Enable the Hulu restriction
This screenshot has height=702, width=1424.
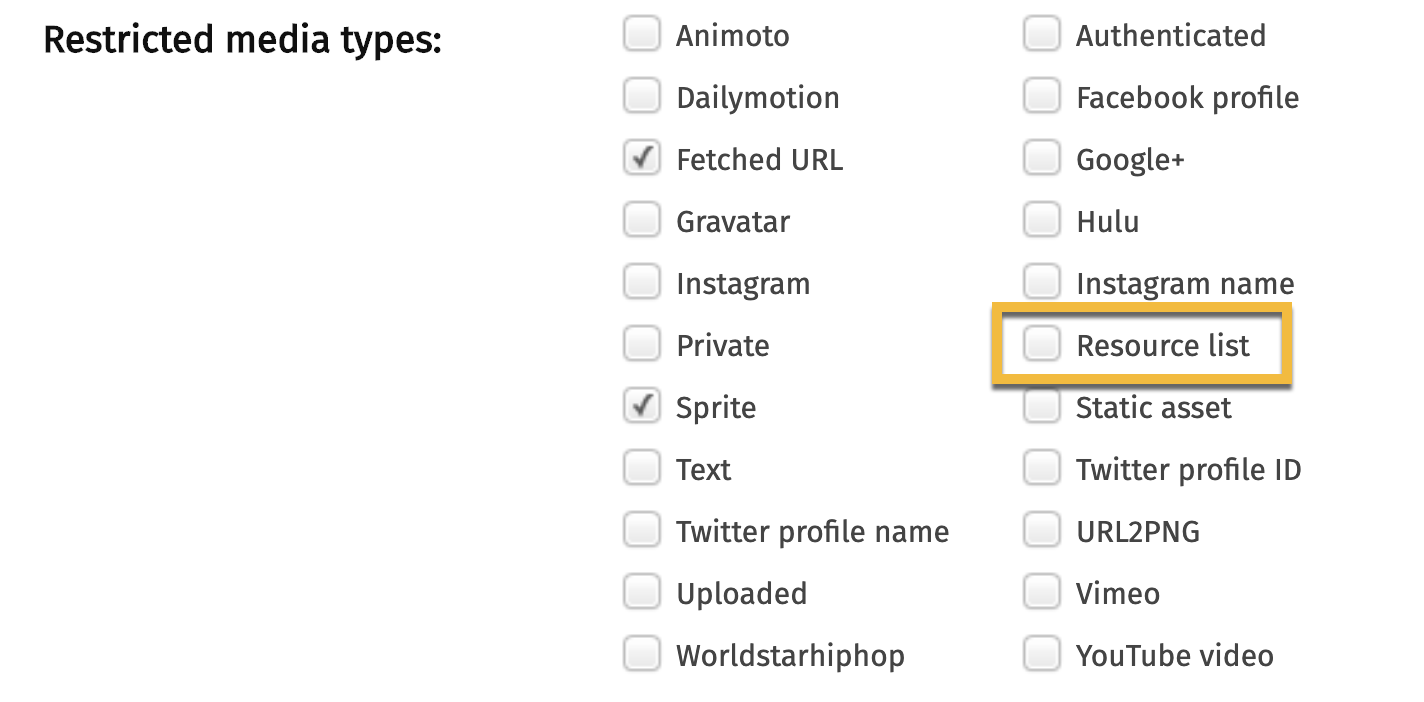tap(1042, 219)
